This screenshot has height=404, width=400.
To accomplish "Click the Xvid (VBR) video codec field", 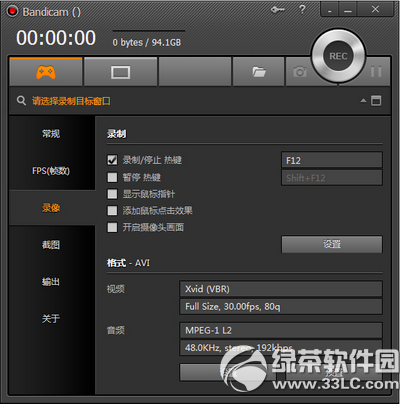I will tap(281, 289).
